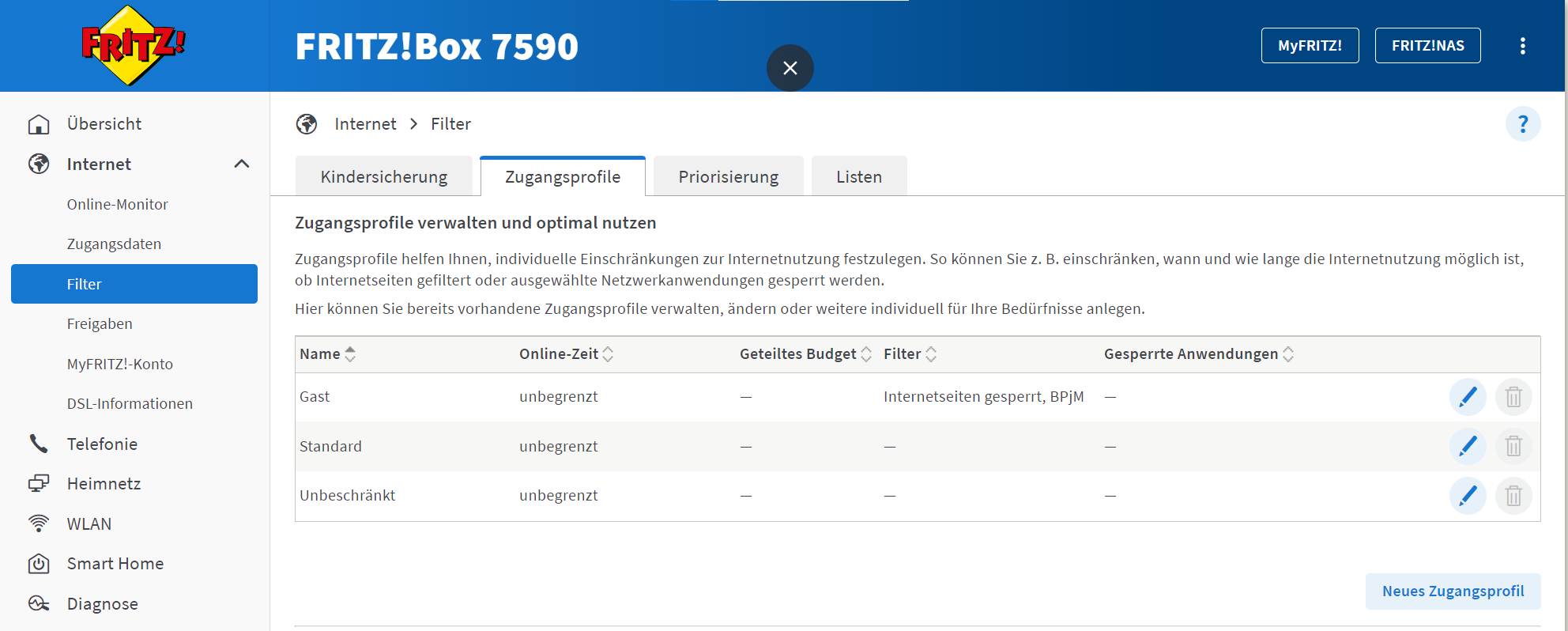Click the Internet globe icon in sidebar
This screenshot has width=1568, height=631.
coord(39,164)
